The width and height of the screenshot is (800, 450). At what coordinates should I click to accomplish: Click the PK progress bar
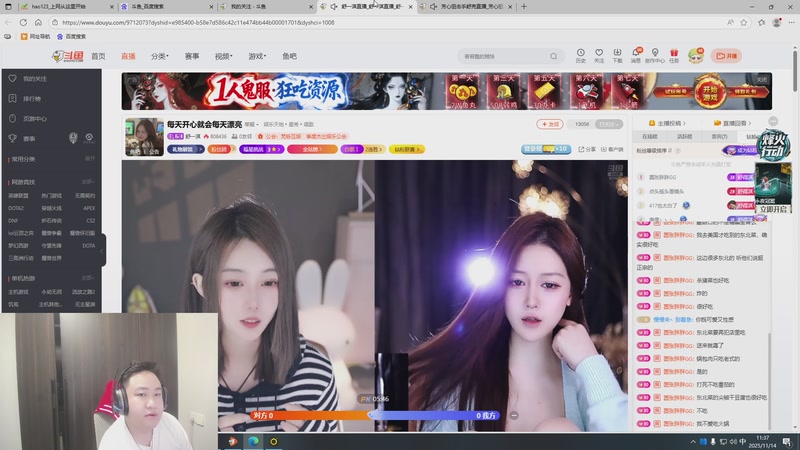click(x=375, y=415)
